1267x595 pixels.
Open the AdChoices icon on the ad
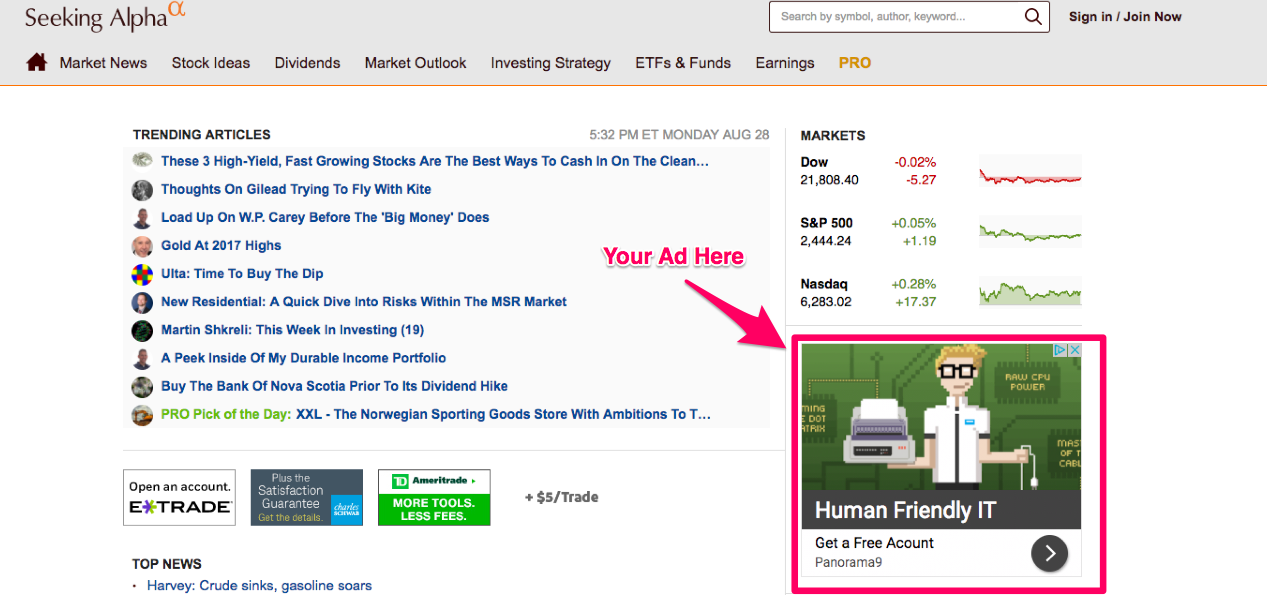click(x=1062, y=350)
